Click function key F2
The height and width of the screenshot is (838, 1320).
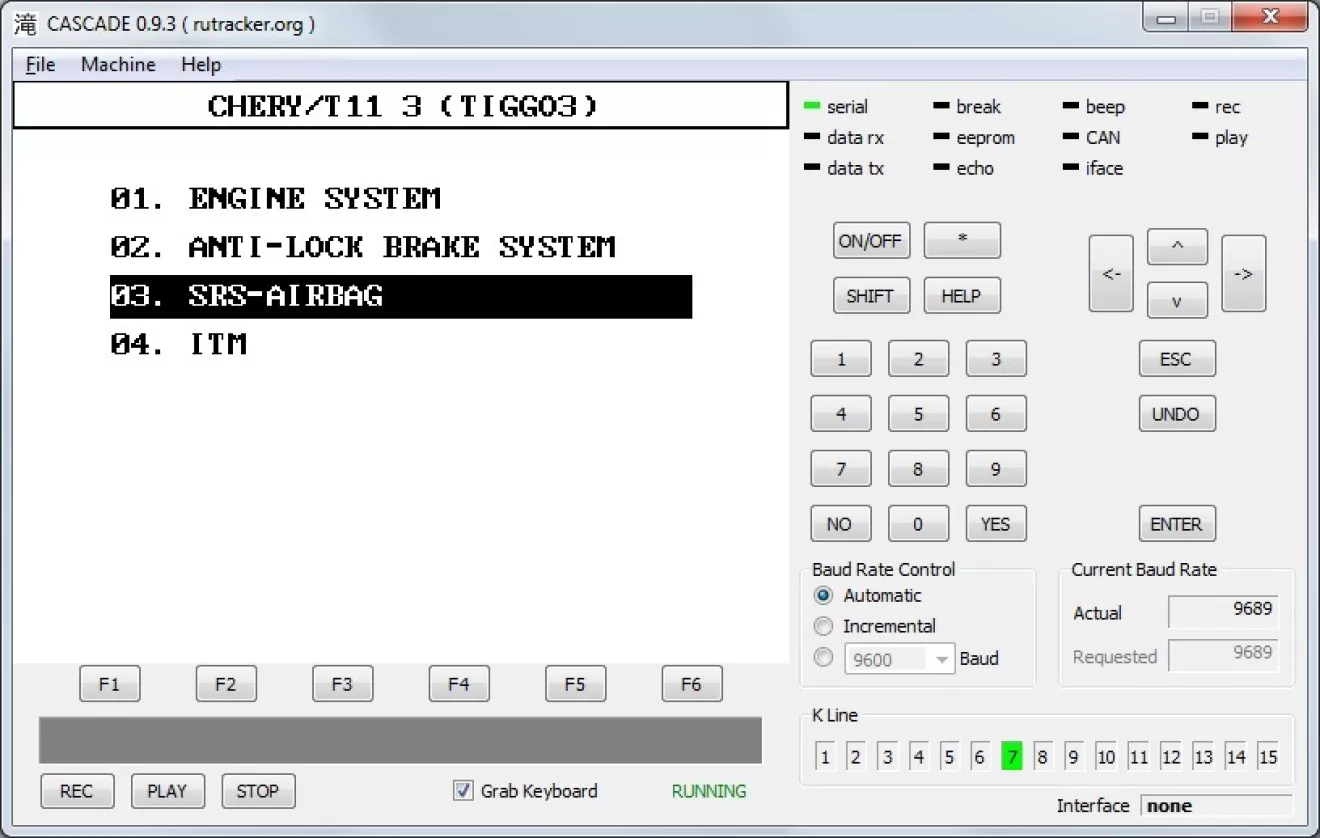(x=226, y=685)
